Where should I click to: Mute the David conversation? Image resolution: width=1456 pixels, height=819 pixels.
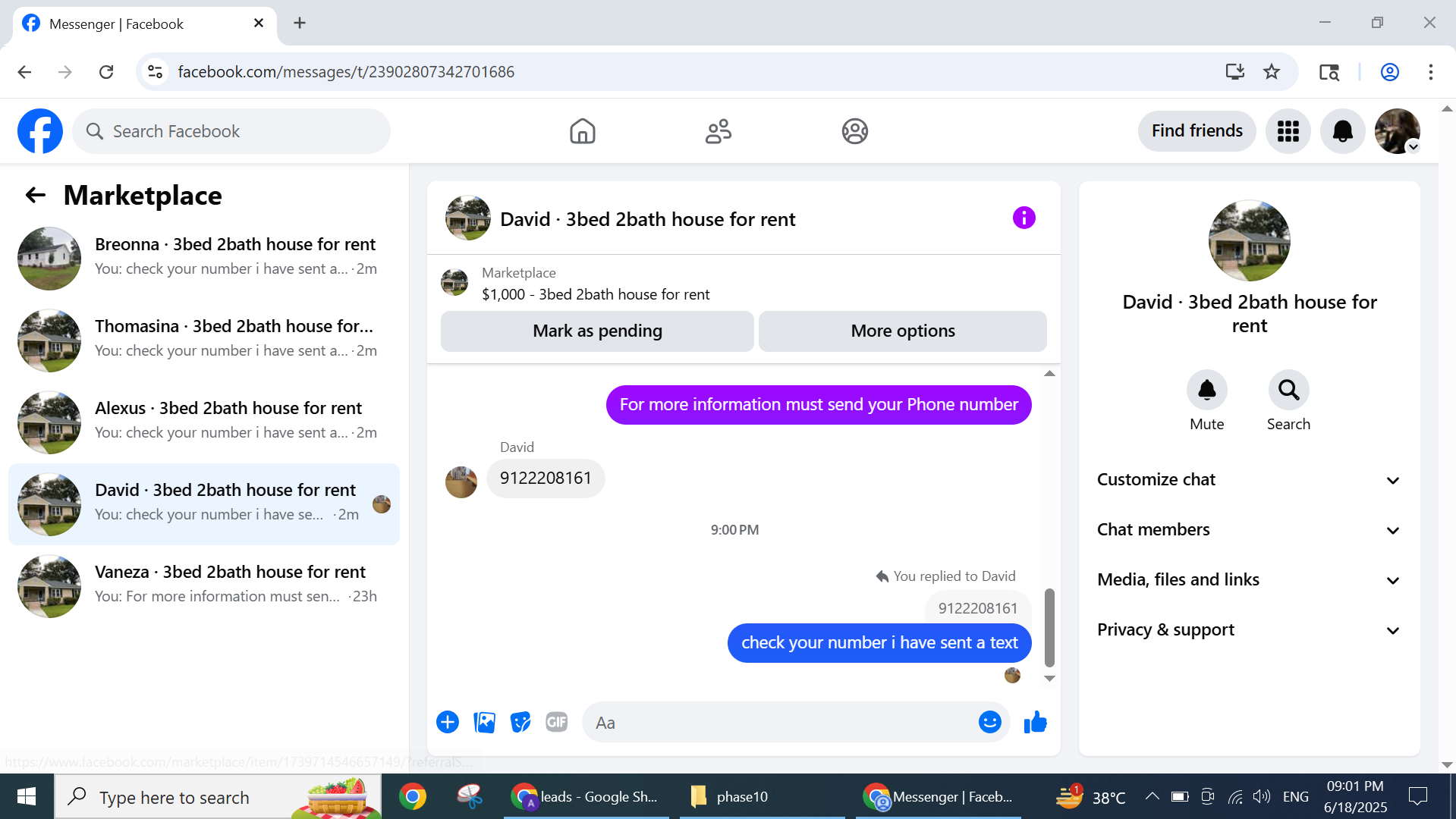tap(1206, 390)
